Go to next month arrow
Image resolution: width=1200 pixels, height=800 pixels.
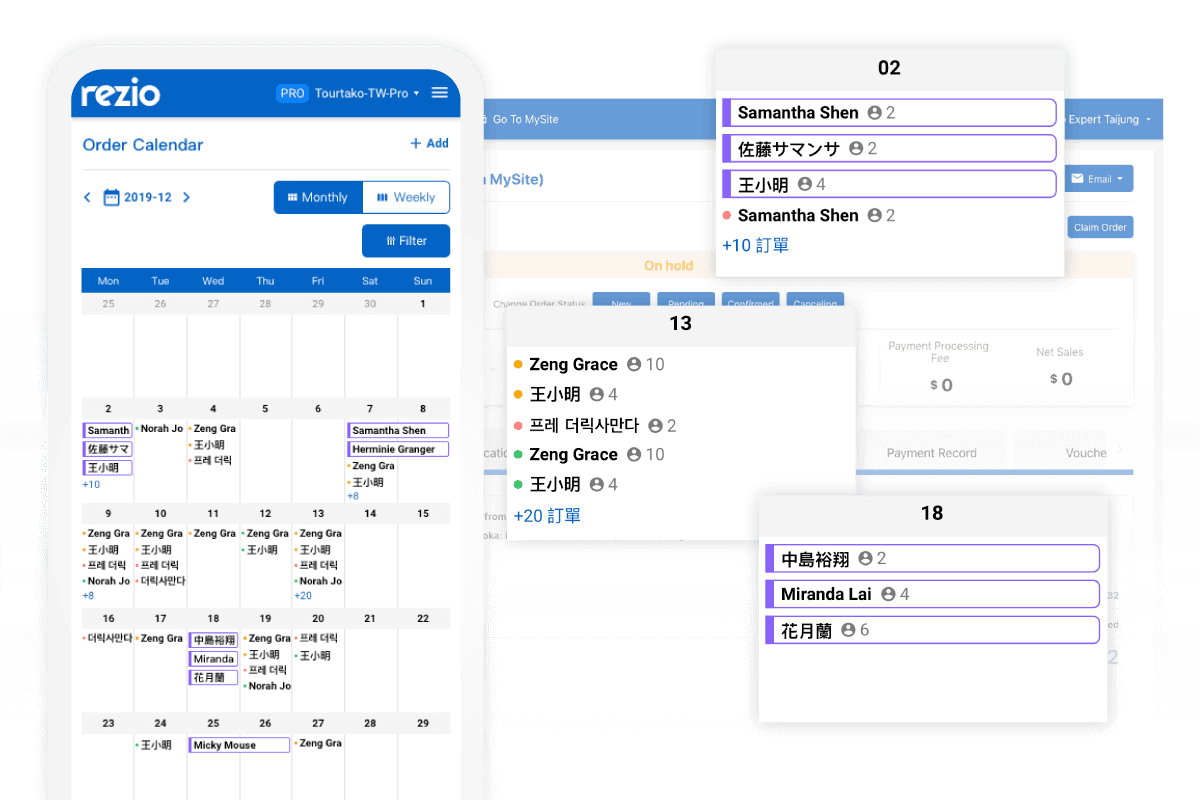click(186, 198)
